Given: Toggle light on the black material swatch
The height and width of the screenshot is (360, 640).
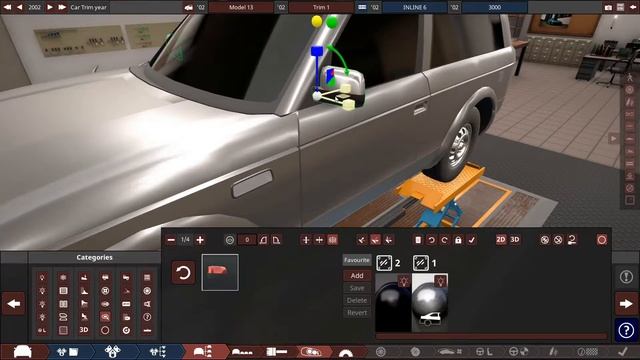Looking at the screenshot, I should (x=404, y=281).
